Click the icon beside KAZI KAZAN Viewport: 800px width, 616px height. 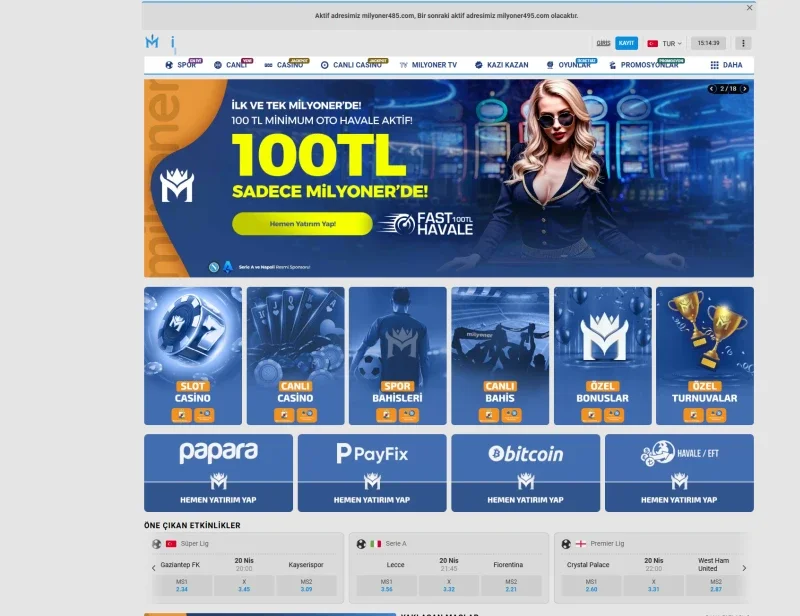pos(479,65)
